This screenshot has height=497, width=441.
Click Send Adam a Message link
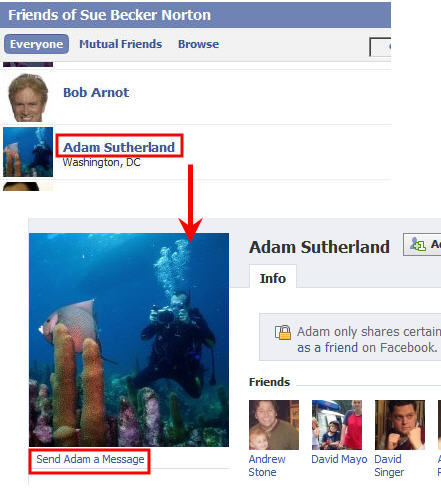[x=90, y=459]
